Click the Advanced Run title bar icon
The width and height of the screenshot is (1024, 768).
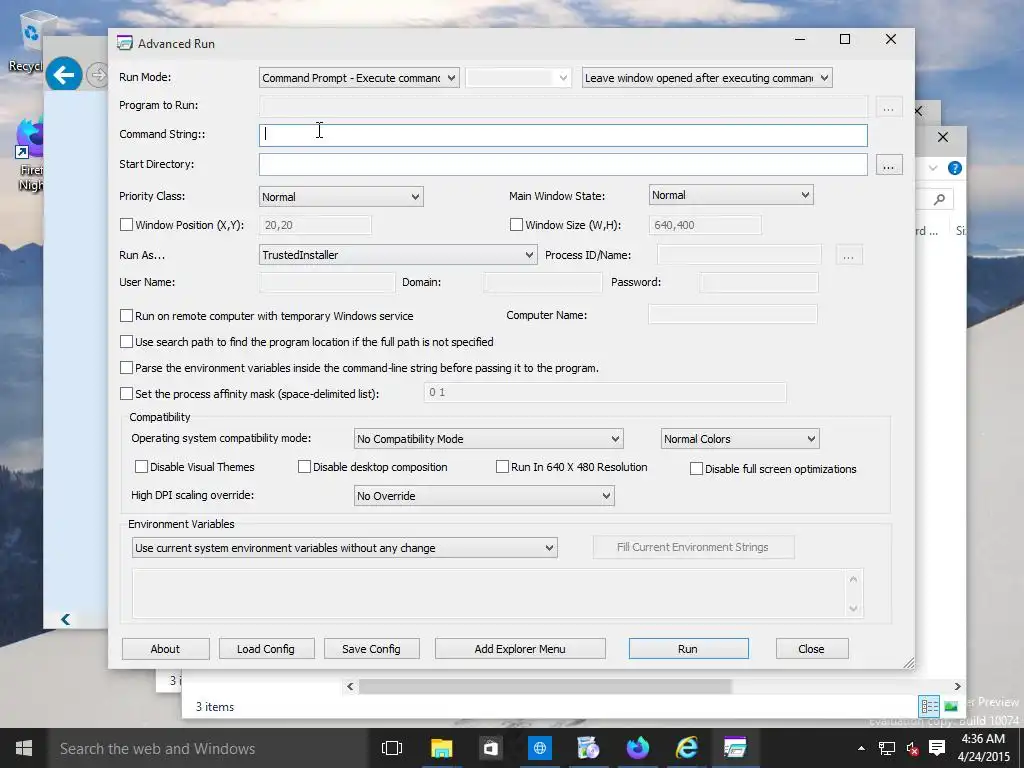[x=124, y=43]
